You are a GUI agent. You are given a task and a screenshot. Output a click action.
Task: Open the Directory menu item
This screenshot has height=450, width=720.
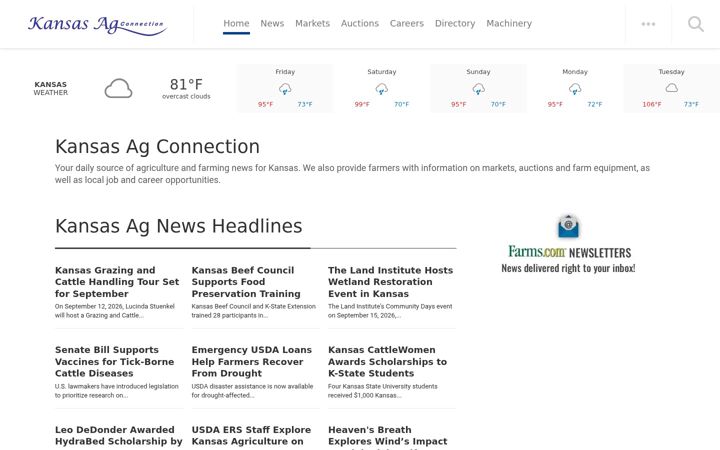[455, 23]
